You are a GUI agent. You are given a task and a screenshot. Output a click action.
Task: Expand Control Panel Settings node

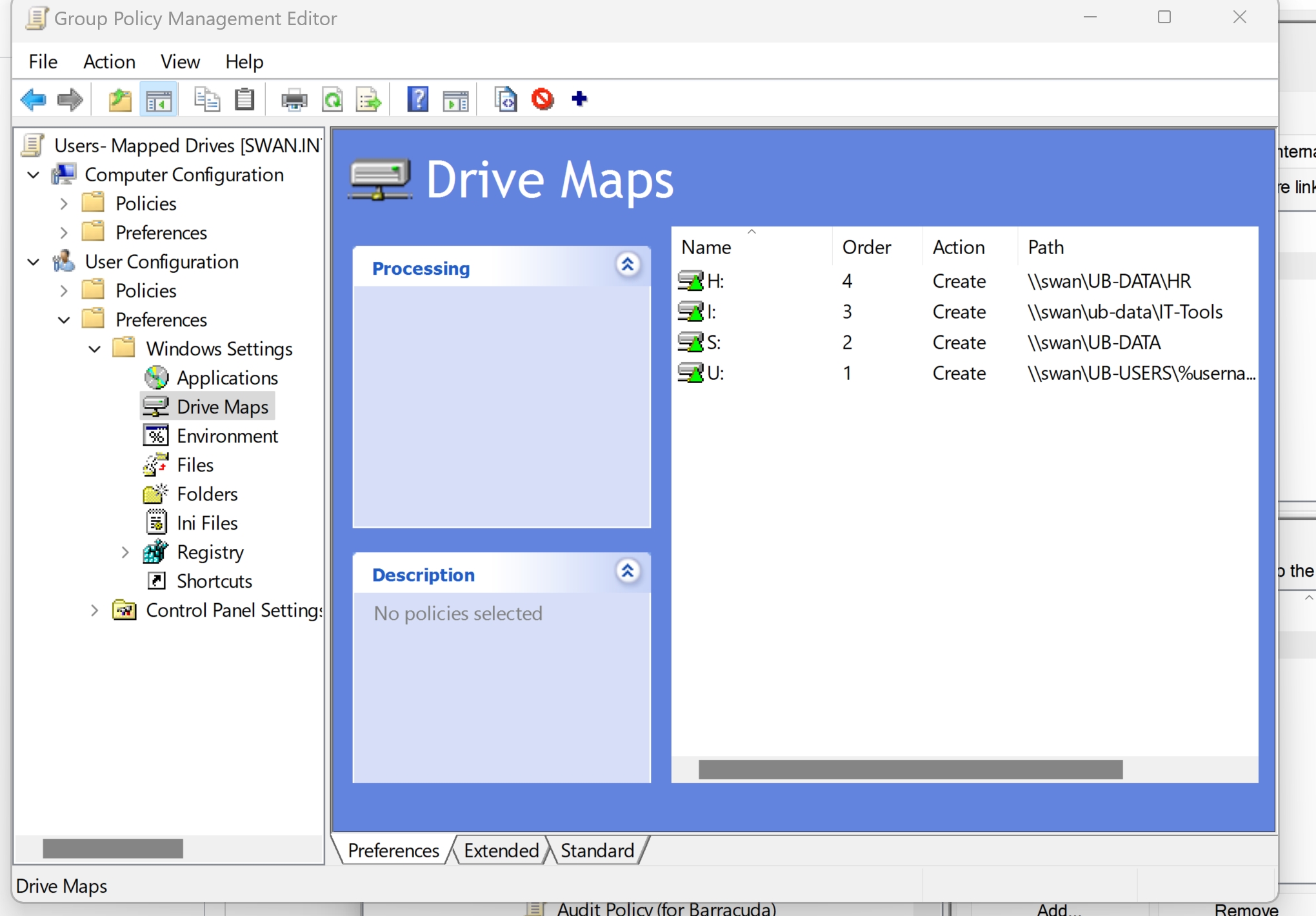click(95, 610)
